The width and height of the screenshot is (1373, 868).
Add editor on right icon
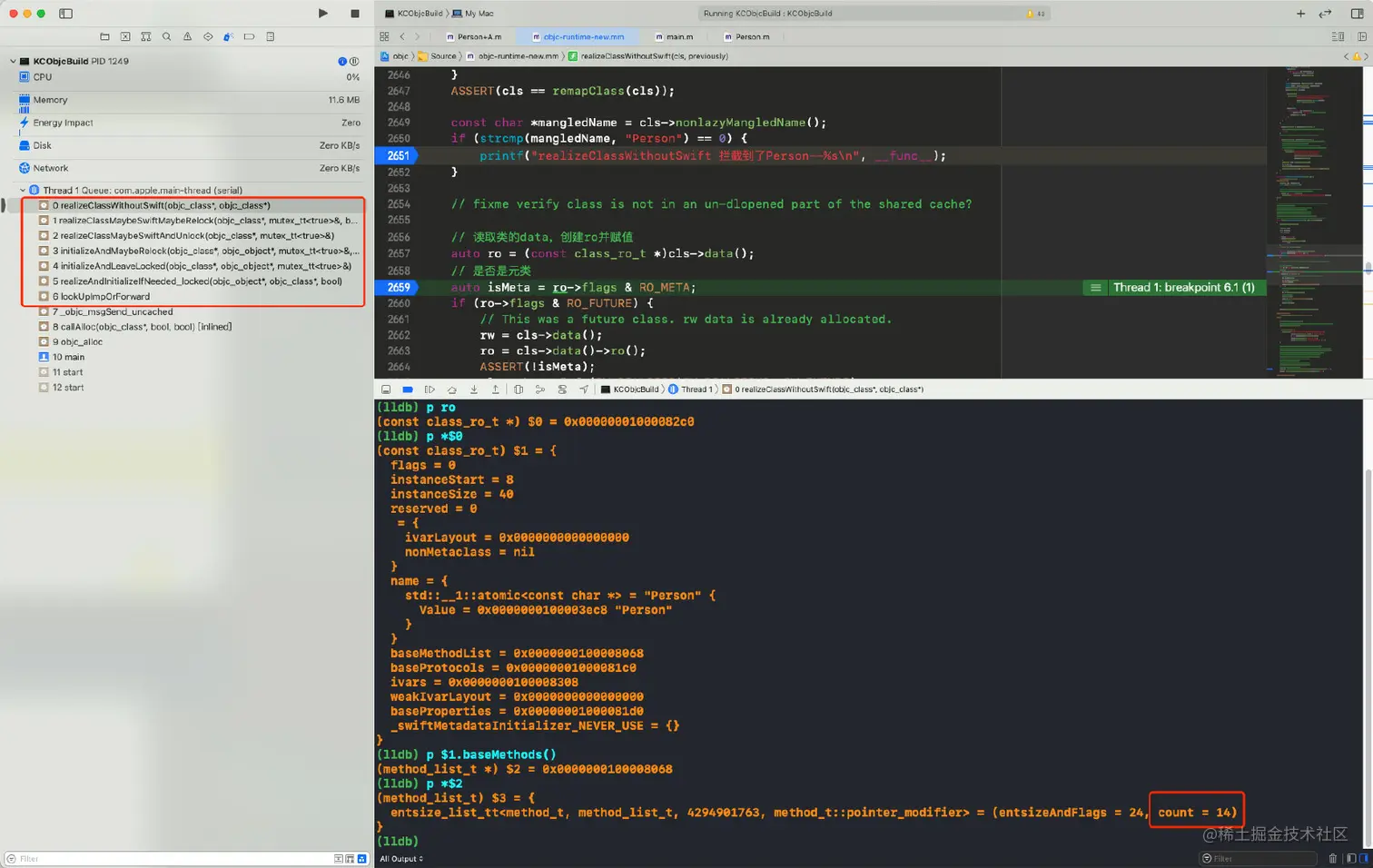(x=1361, y=37)
